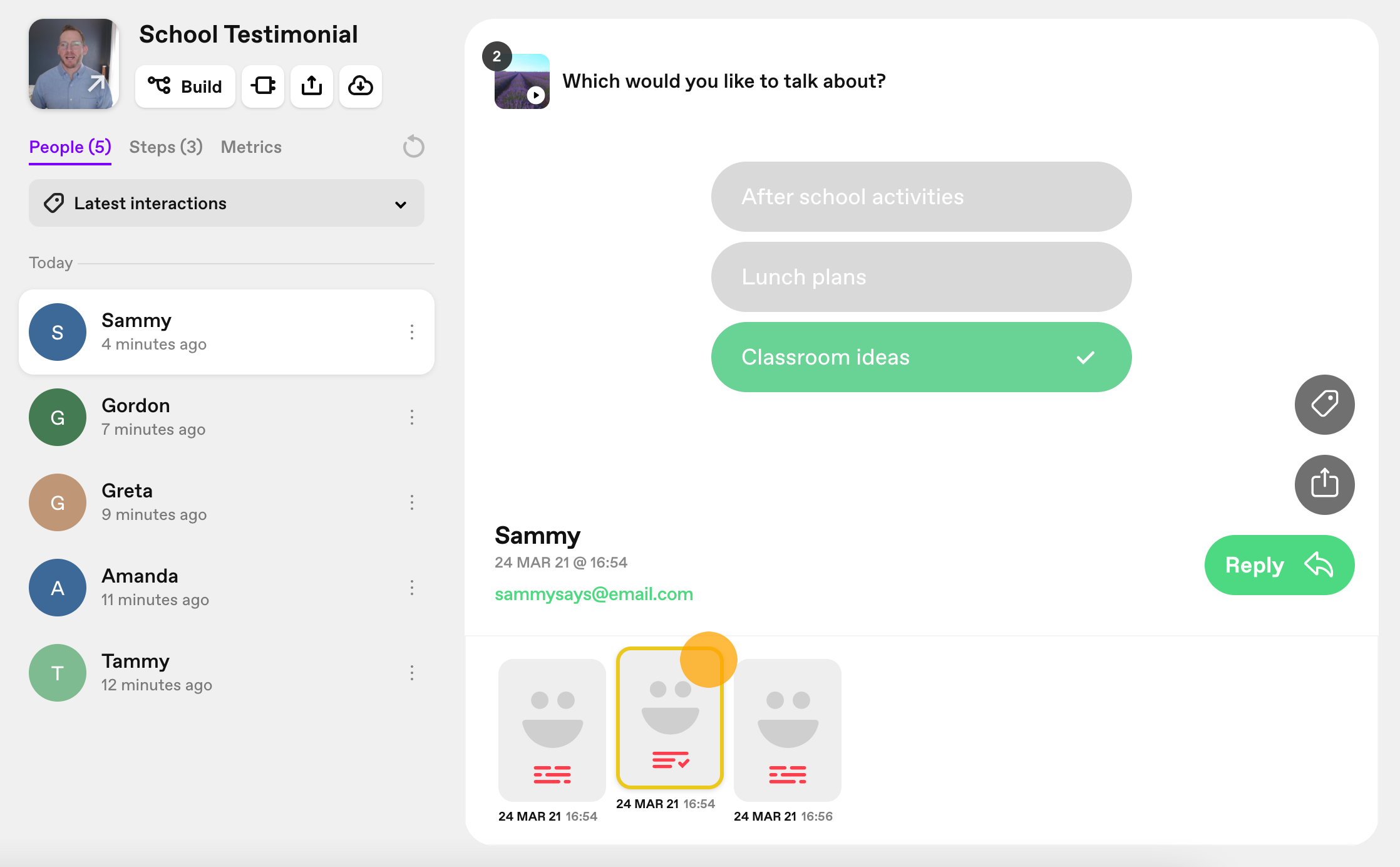Click the embed widget icon next to Build
Viewport: 1400px width, 867px height.
[263, 86]
